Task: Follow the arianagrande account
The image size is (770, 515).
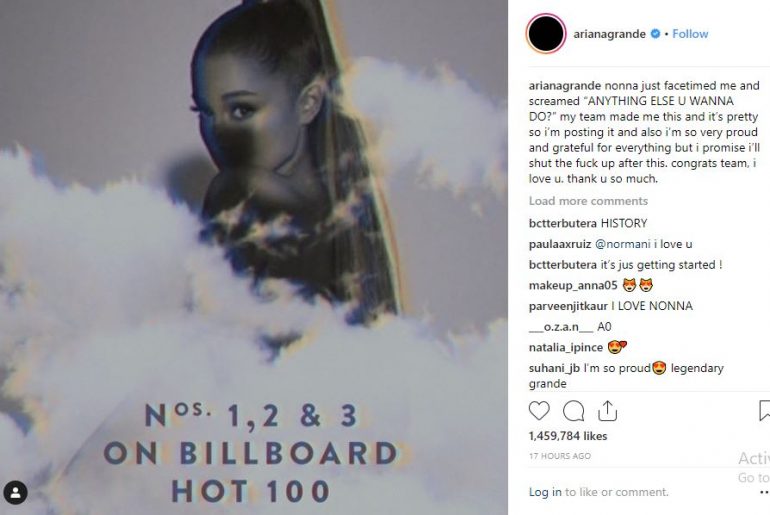Action: [690, 34]
